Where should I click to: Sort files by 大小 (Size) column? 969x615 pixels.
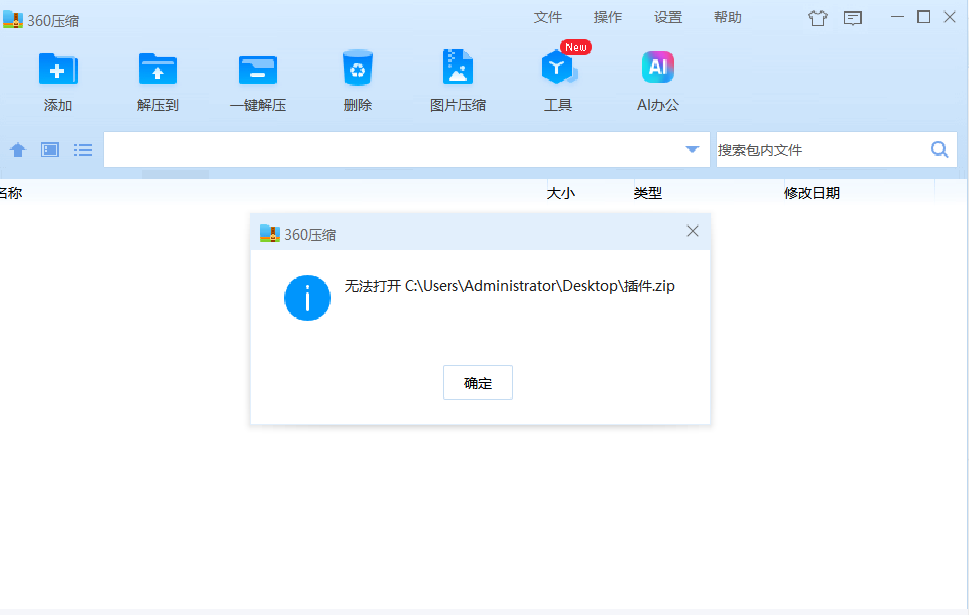(561, 192)
